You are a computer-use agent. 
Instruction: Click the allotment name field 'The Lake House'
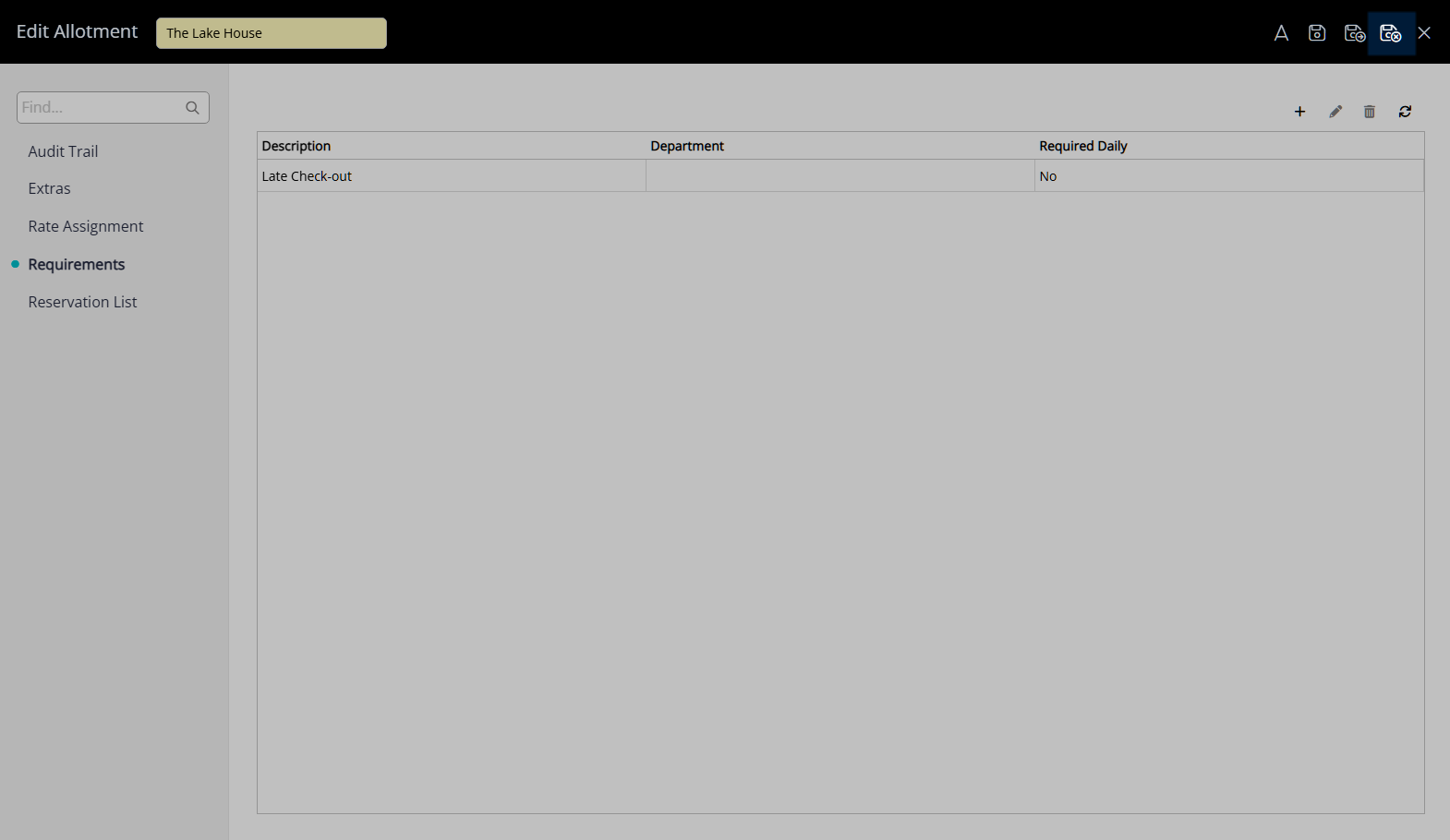click(272, 33)
